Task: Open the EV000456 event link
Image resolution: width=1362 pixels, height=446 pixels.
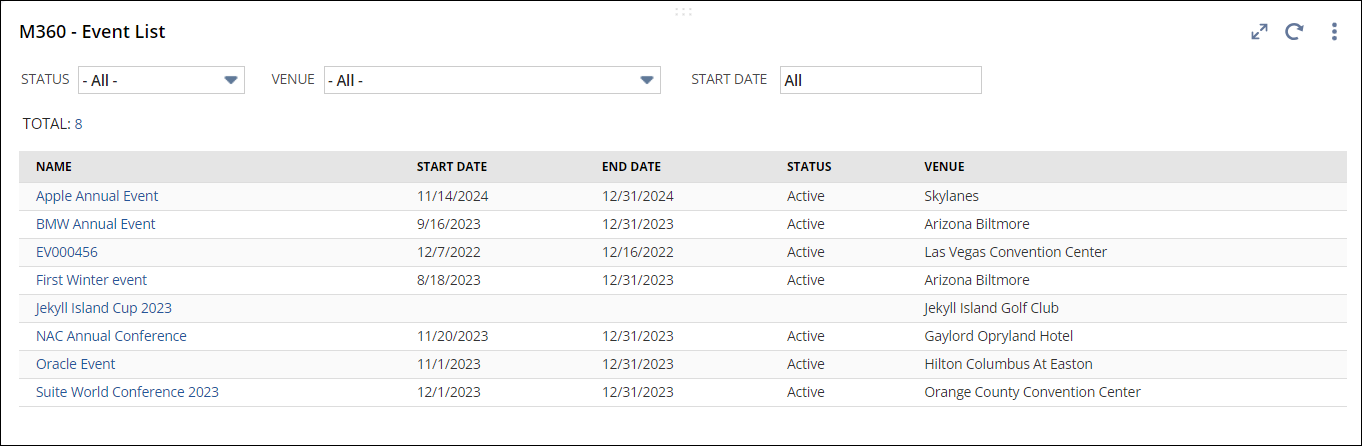Action: tap(67, 252)
